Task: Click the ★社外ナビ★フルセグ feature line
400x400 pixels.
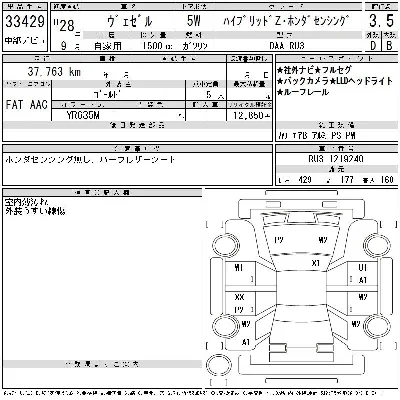Action: pyautogui.click(x=314, y=70)
